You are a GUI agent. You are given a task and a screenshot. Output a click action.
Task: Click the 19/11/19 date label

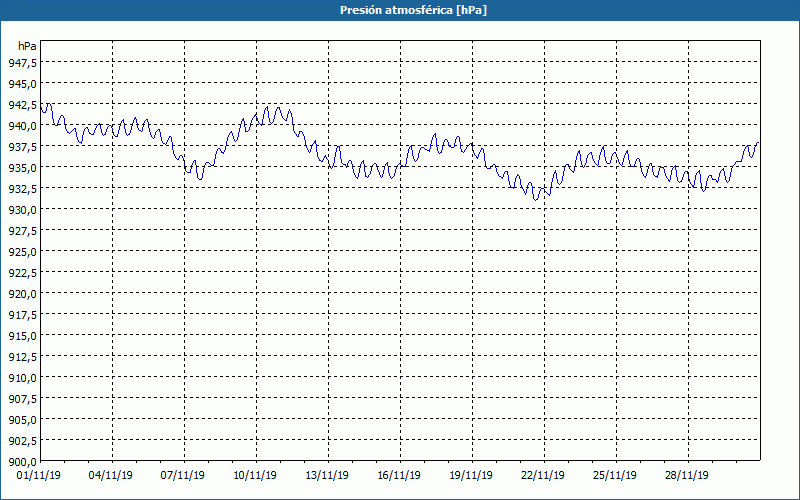coord(471,476)
